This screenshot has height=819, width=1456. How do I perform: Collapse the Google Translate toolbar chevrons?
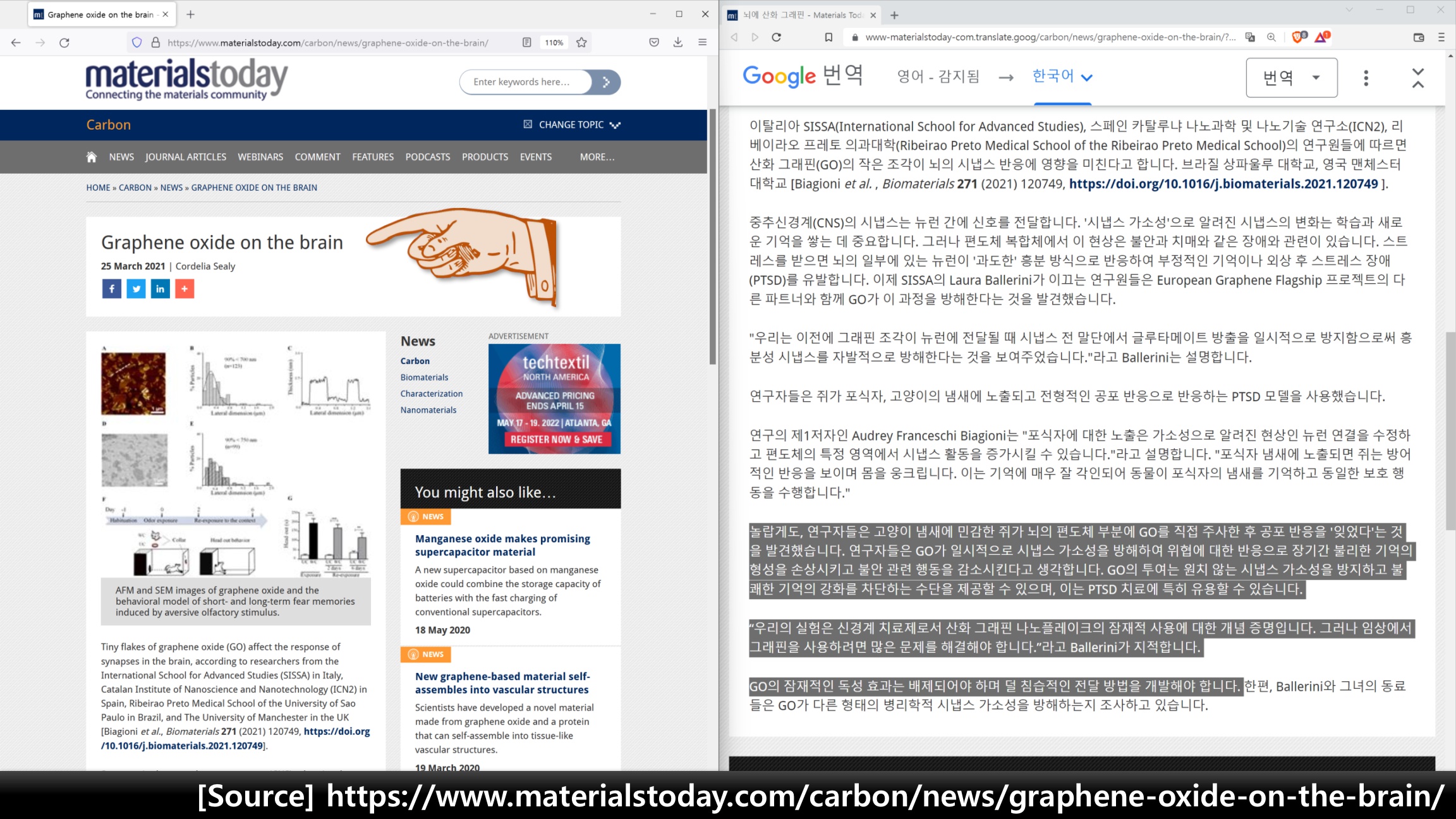click(1418, 78)
